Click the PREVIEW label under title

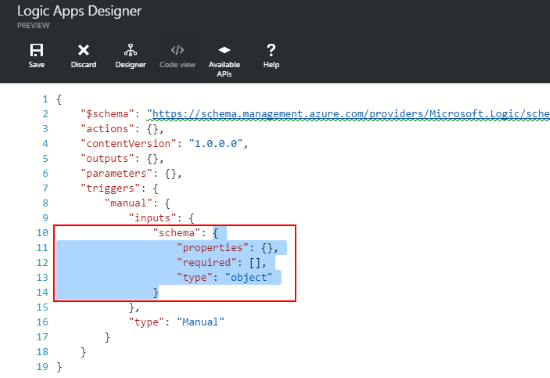pos(34,26)
